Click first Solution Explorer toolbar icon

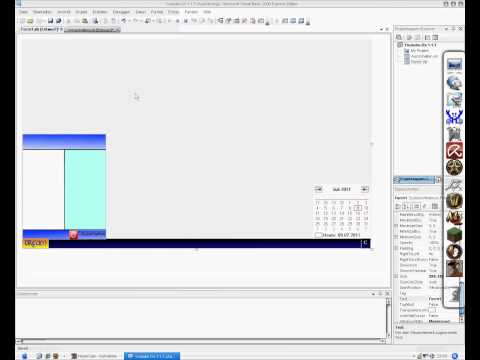tap(399, 37)
